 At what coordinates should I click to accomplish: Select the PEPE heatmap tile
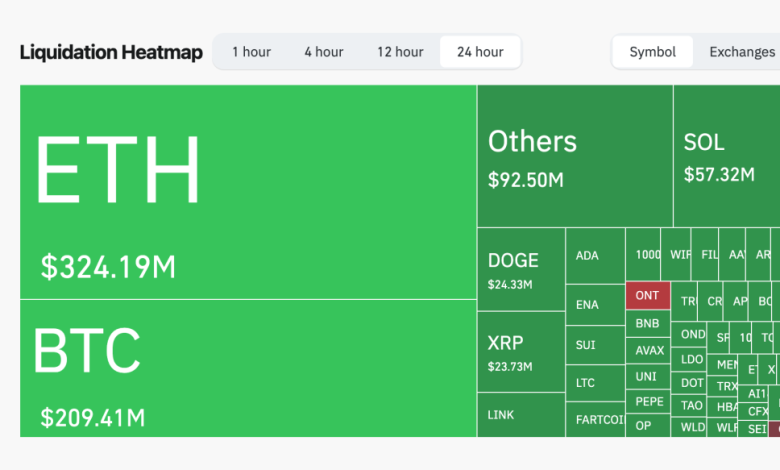click(x=648, y=402)
